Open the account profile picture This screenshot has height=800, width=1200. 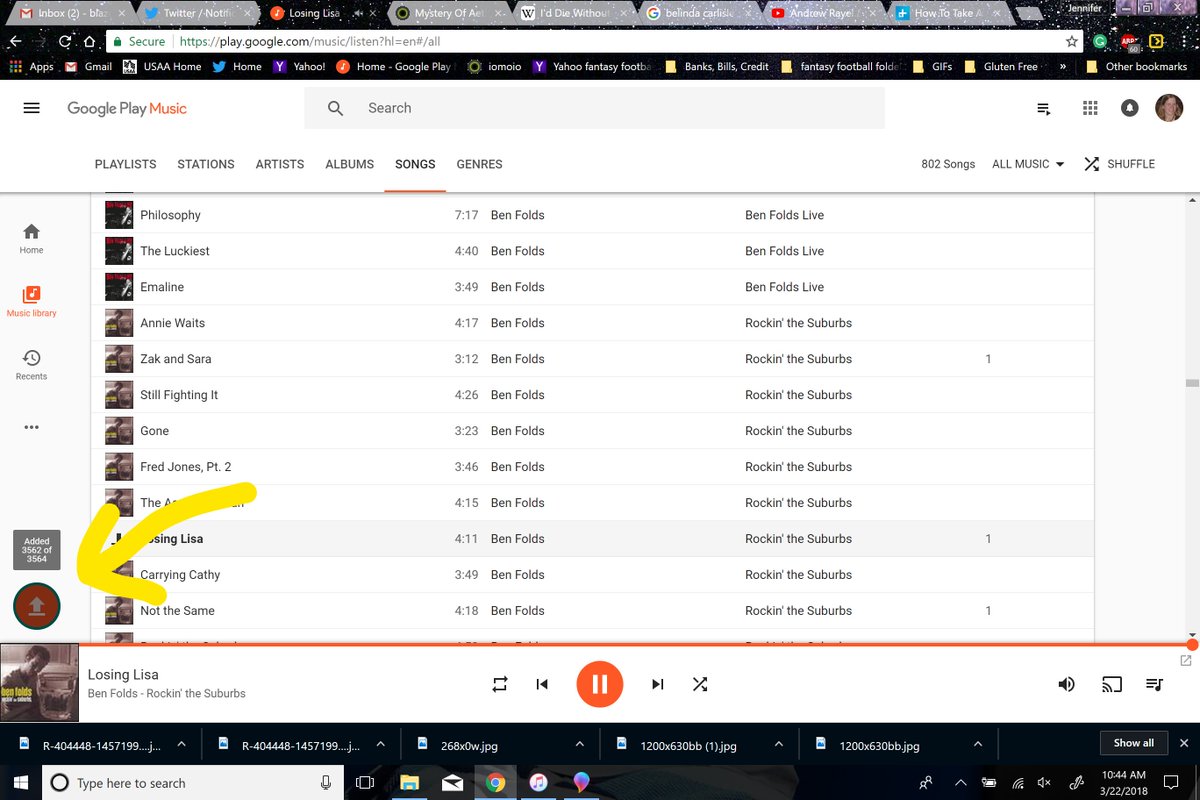pyautogui.click(x=1169, y=108)
